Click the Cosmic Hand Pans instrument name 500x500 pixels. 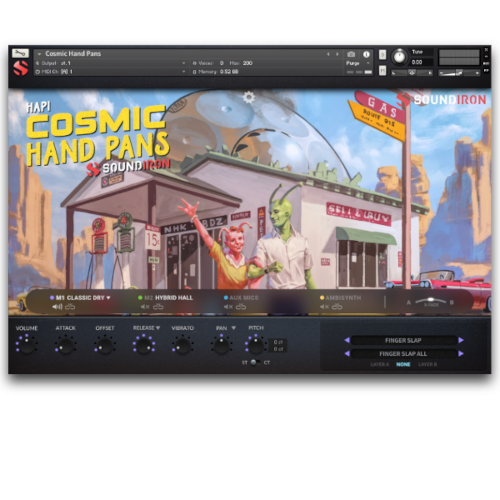pos(73,54)
